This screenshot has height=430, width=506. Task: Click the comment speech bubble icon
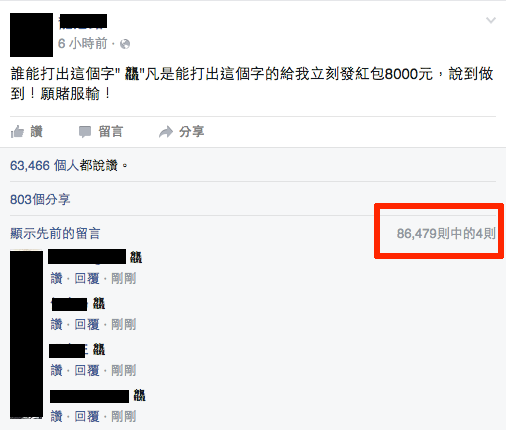pyautogui.click(x=85, y=132)
